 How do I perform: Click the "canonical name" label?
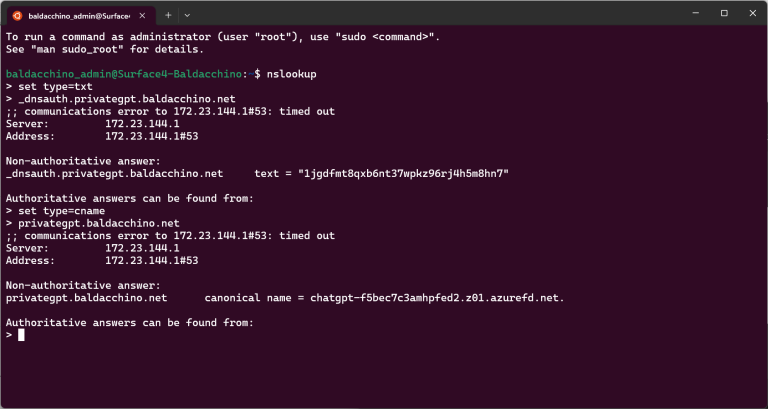[247, 298]
